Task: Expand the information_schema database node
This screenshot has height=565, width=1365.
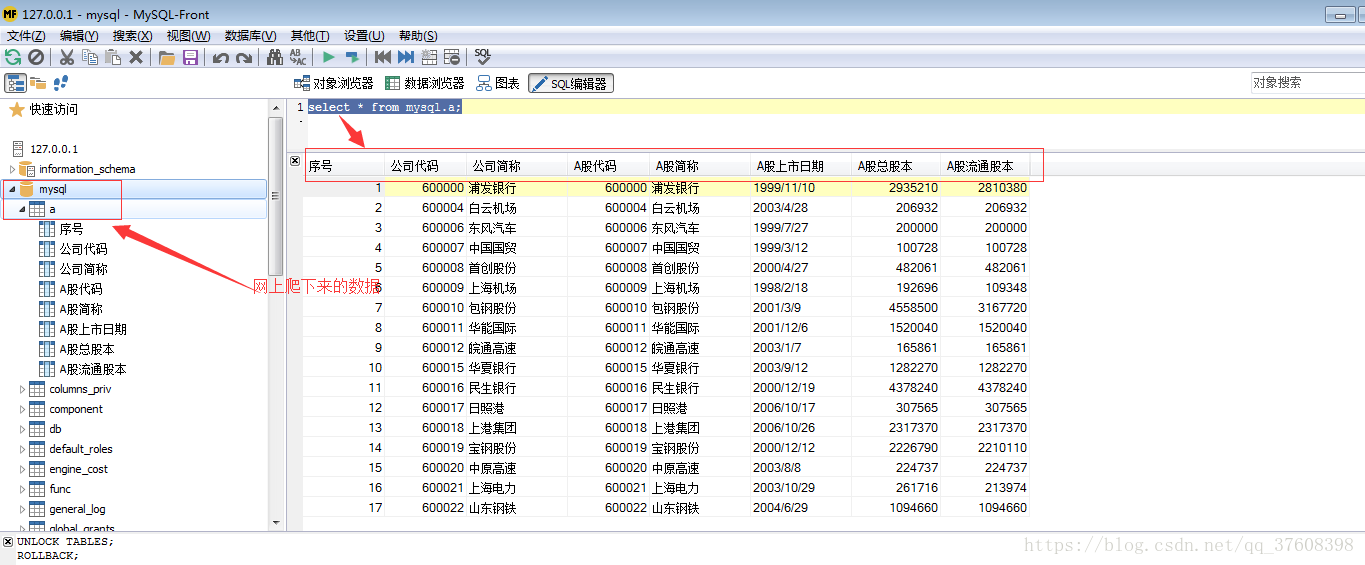Action: click(12, 169)
